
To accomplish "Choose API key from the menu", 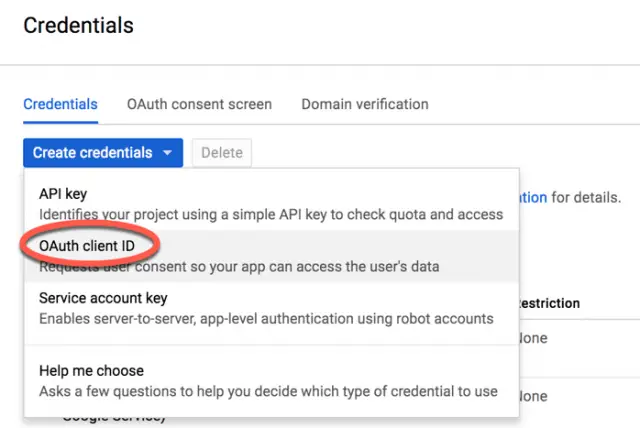I will [65, 194].
